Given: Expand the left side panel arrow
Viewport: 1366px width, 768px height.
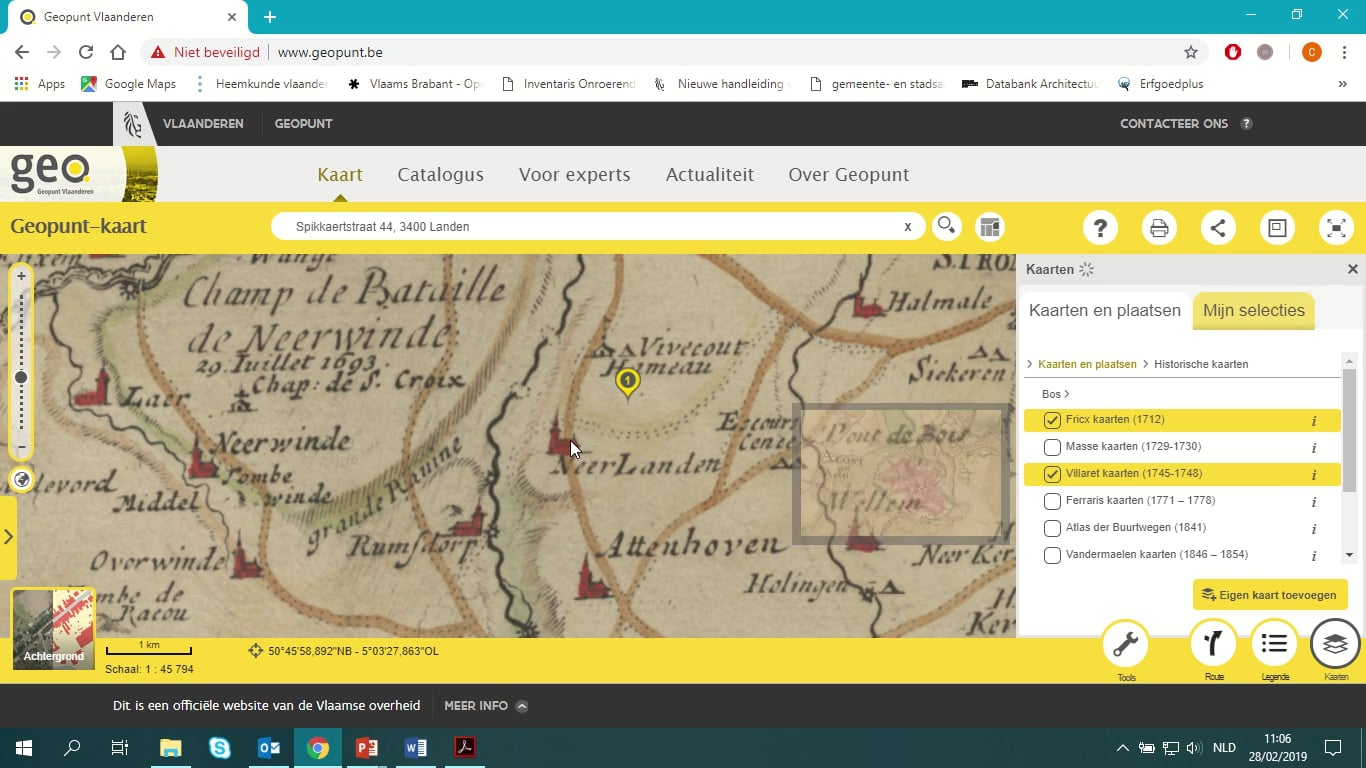Looking at the screenshot, I should (8, 537).
